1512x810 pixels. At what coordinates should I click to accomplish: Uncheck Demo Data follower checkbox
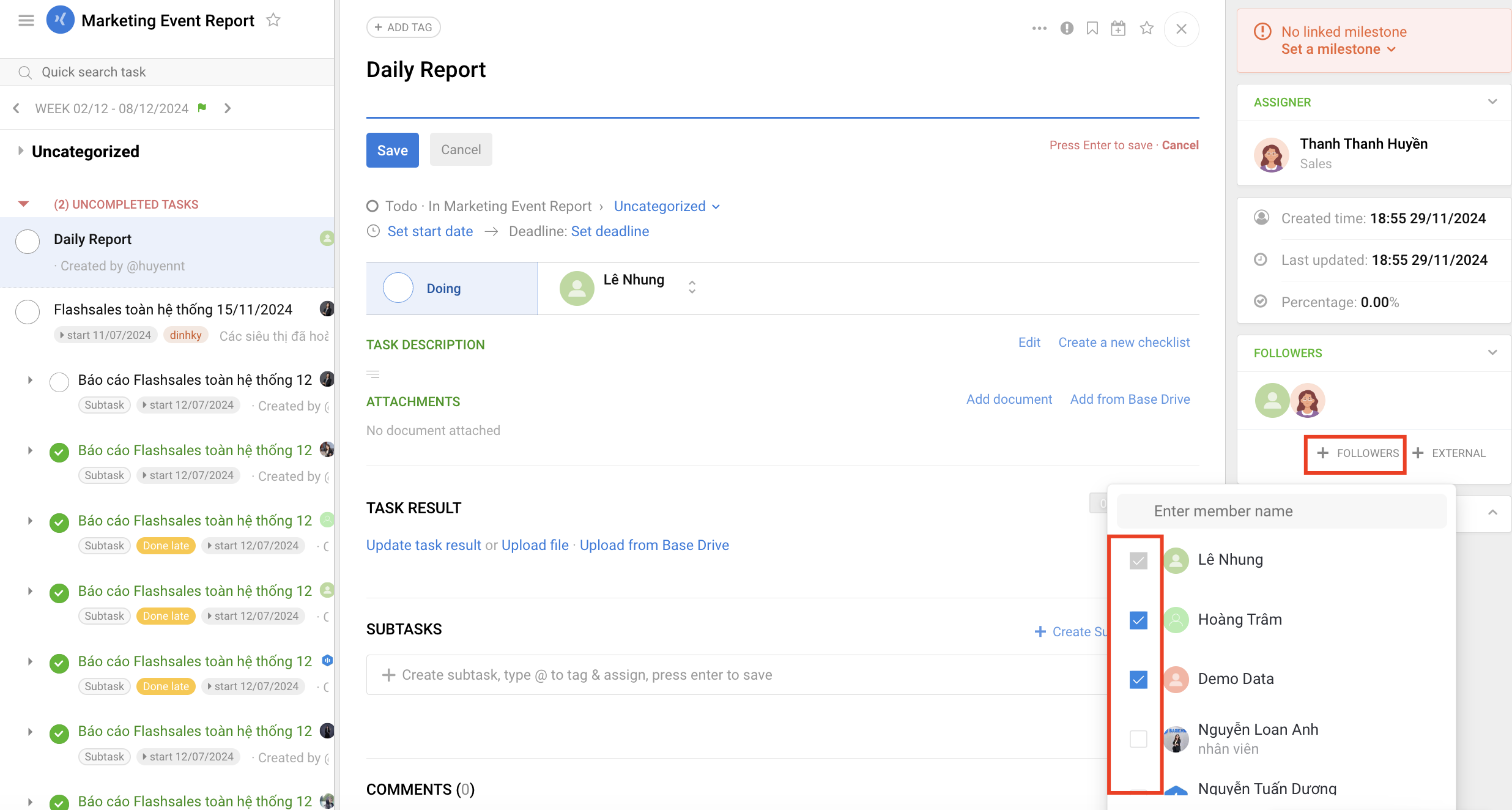pyautogui.click(x=1138, y=679)
